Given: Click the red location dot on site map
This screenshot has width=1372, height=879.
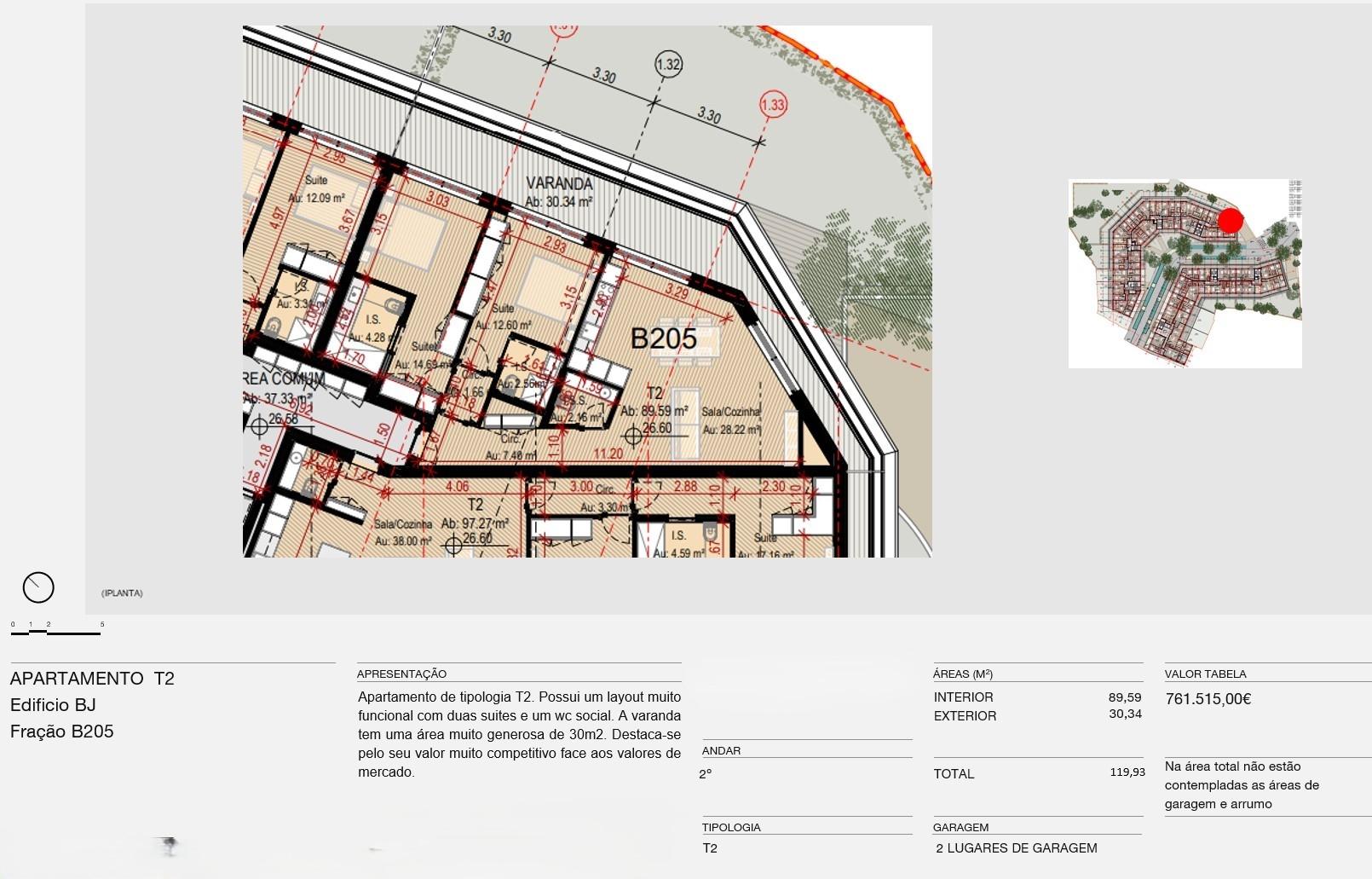Looking at the screenshot, I should (1230, 221).
